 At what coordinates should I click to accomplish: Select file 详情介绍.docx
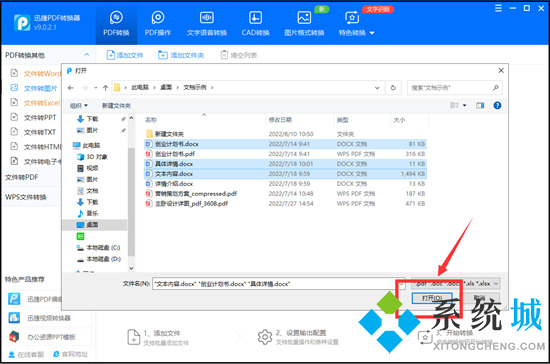(285, 183)
